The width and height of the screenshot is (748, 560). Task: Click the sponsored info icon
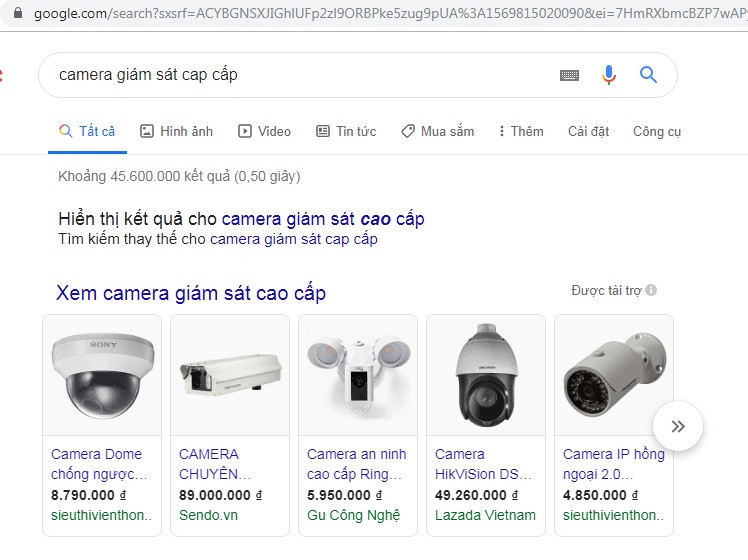click(651, 290)
